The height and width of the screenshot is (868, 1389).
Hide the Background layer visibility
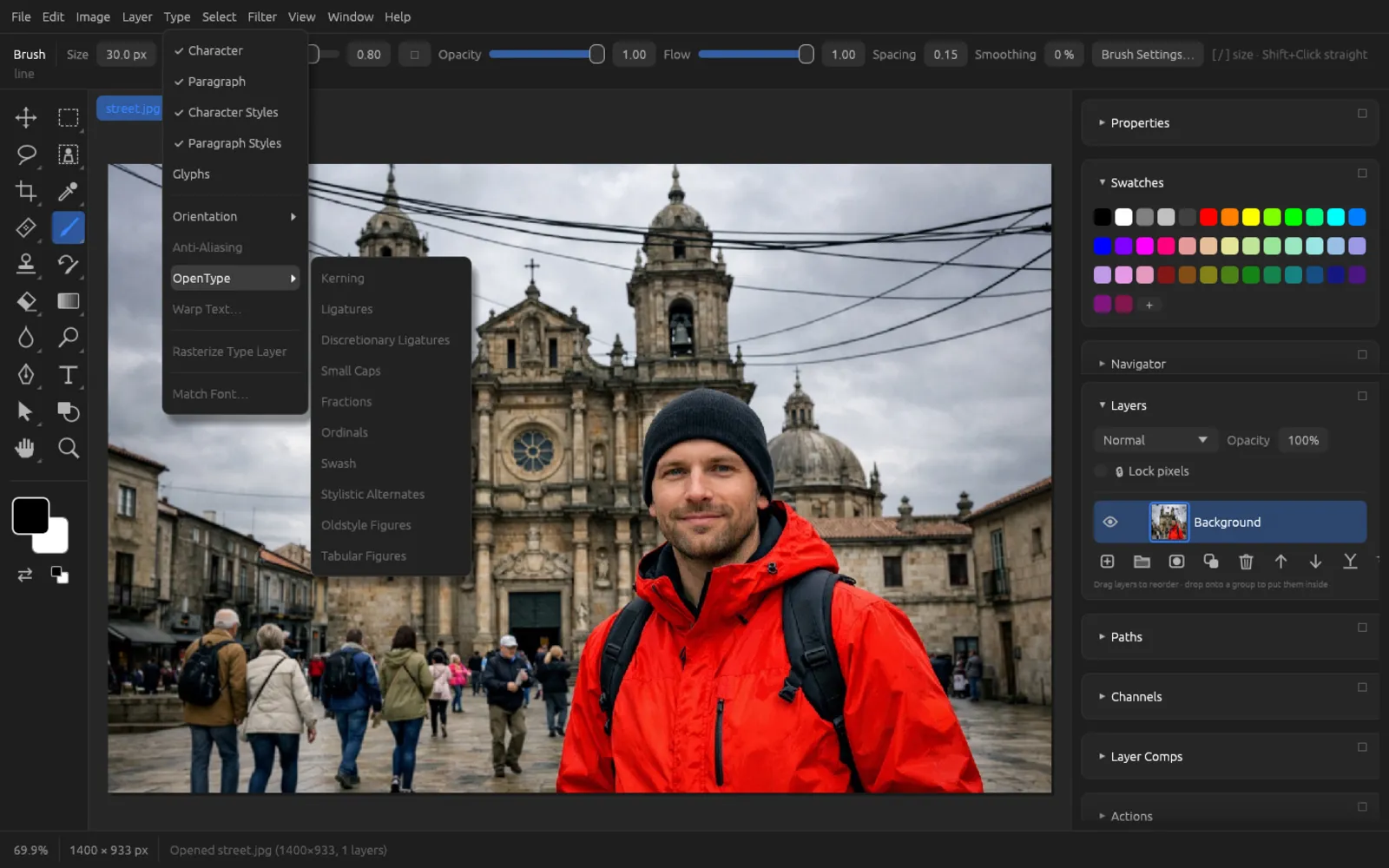pos(1109,522)
